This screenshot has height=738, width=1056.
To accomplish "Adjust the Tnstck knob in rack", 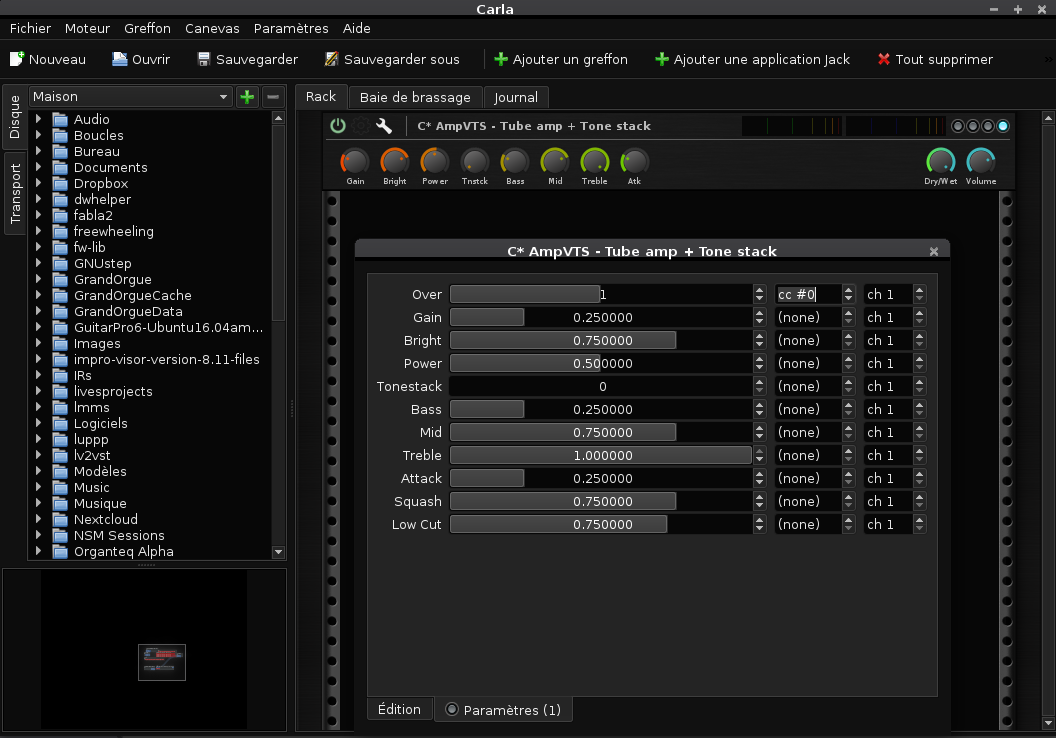I will click(475, 162).
